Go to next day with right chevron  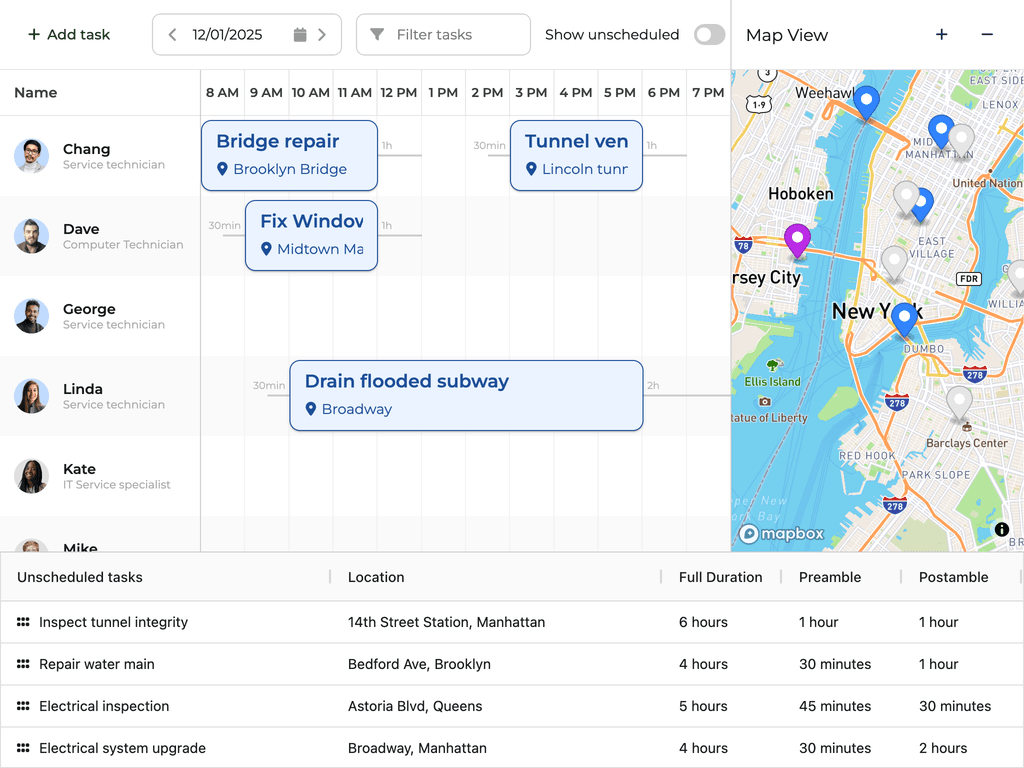pyautogui.click(x=322, y=35)
